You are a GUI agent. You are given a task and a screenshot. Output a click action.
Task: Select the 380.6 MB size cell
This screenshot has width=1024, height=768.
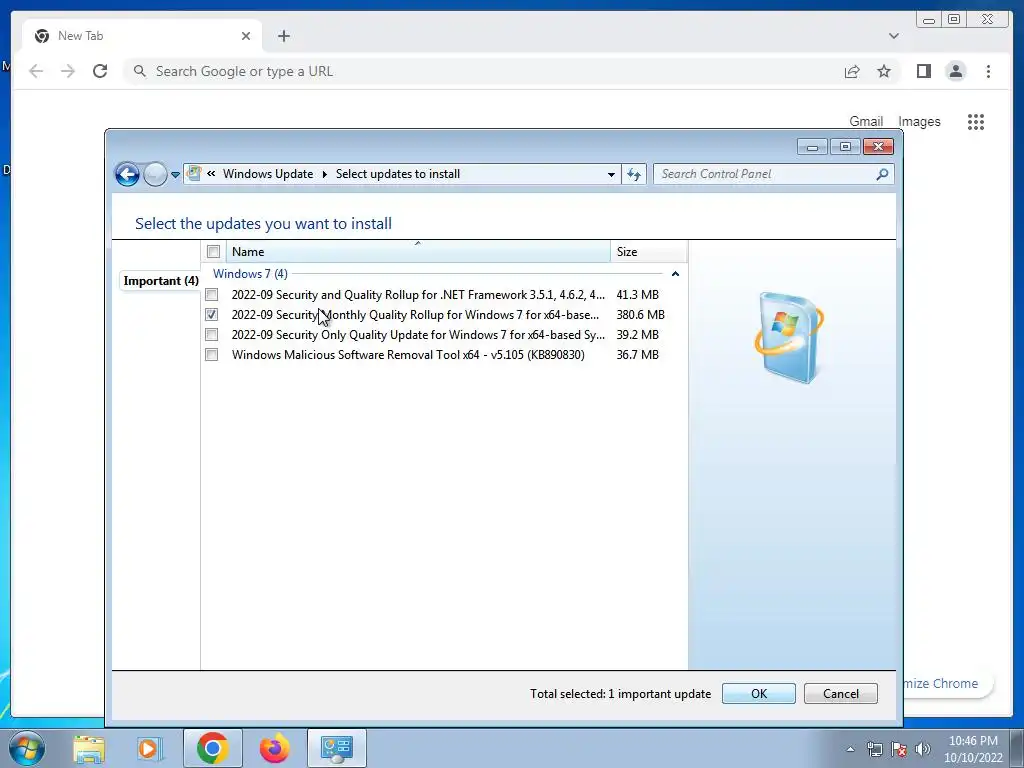(x=641, y=315)
